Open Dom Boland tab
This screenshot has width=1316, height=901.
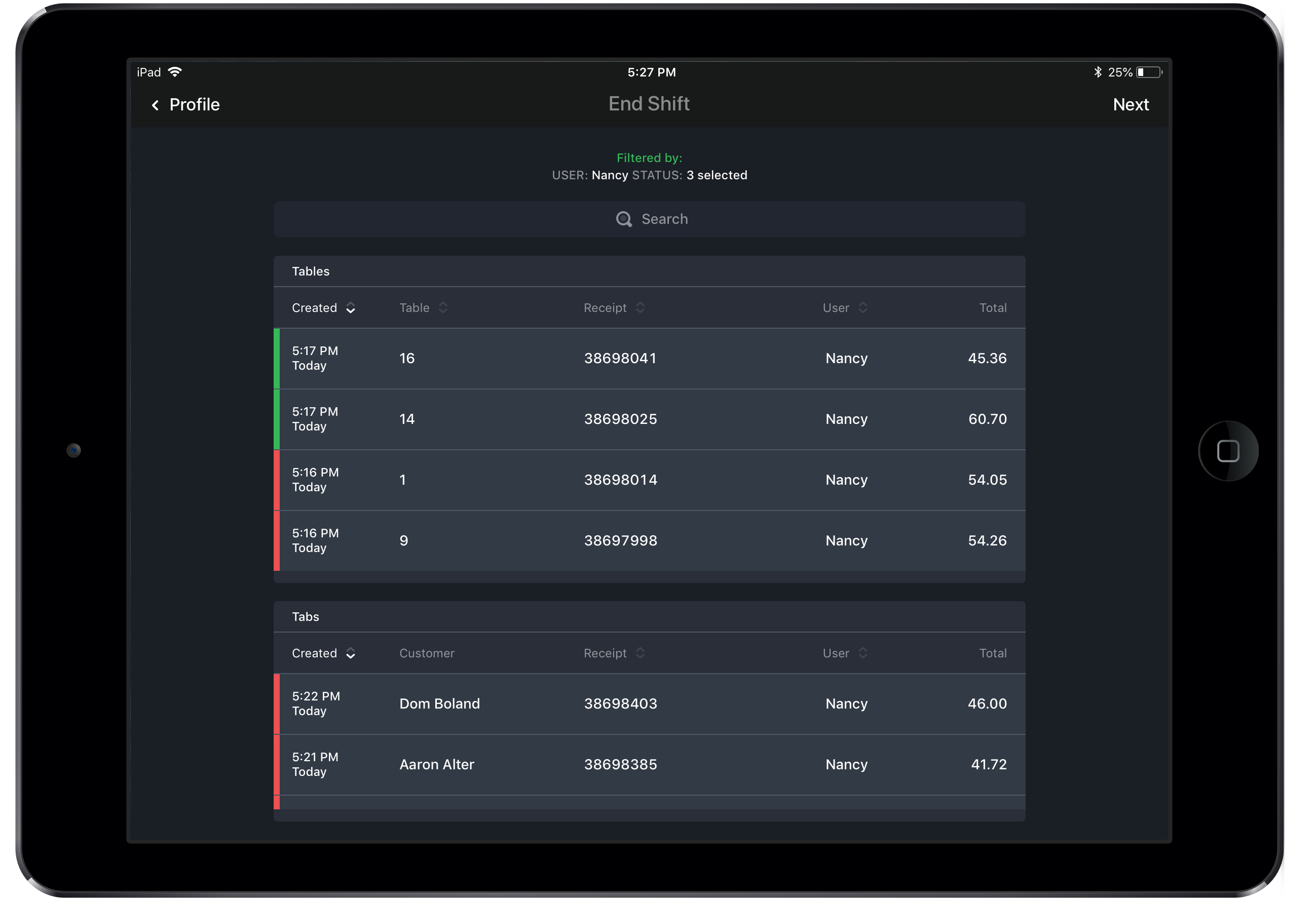point(649,704)
